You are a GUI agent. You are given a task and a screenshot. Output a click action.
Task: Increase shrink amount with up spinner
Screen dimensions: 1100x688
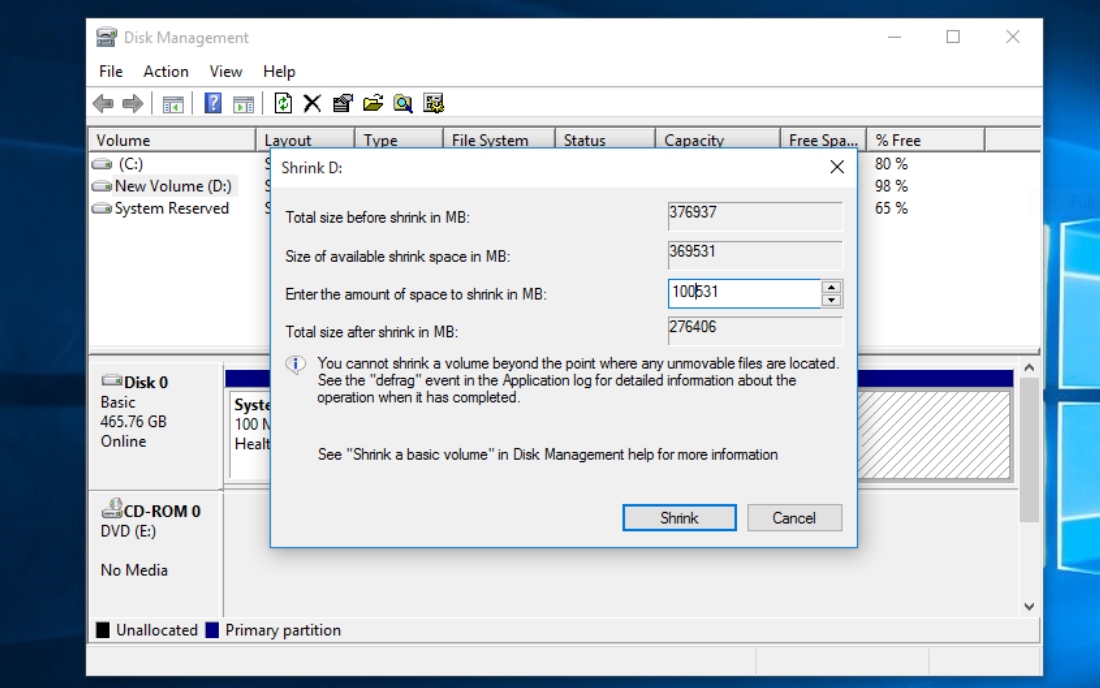(831, 287)
